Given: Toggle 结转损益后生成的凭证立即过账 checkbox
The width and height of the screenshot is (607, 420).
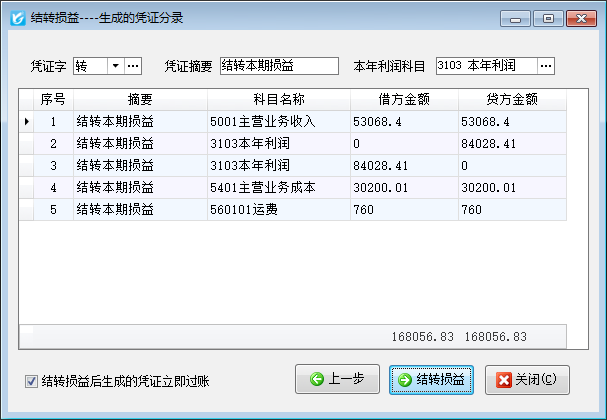Looking at the screenshot, I should (x=31, y=381).
